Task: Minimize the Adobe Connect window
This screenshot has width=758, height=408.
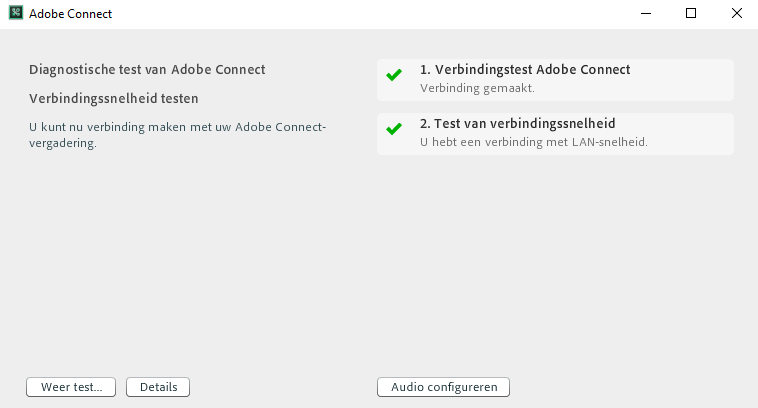Action: [645, 14]
